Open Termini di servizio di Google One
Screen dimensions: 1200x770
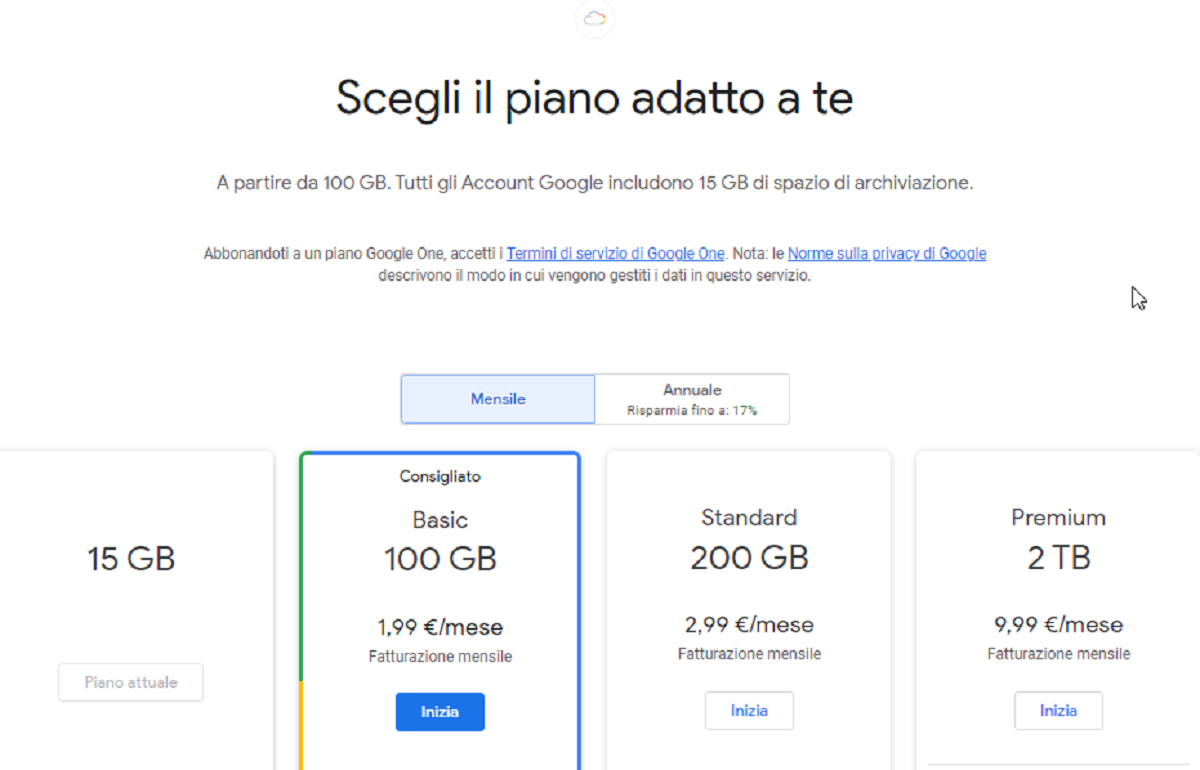(x=617, y=254)
